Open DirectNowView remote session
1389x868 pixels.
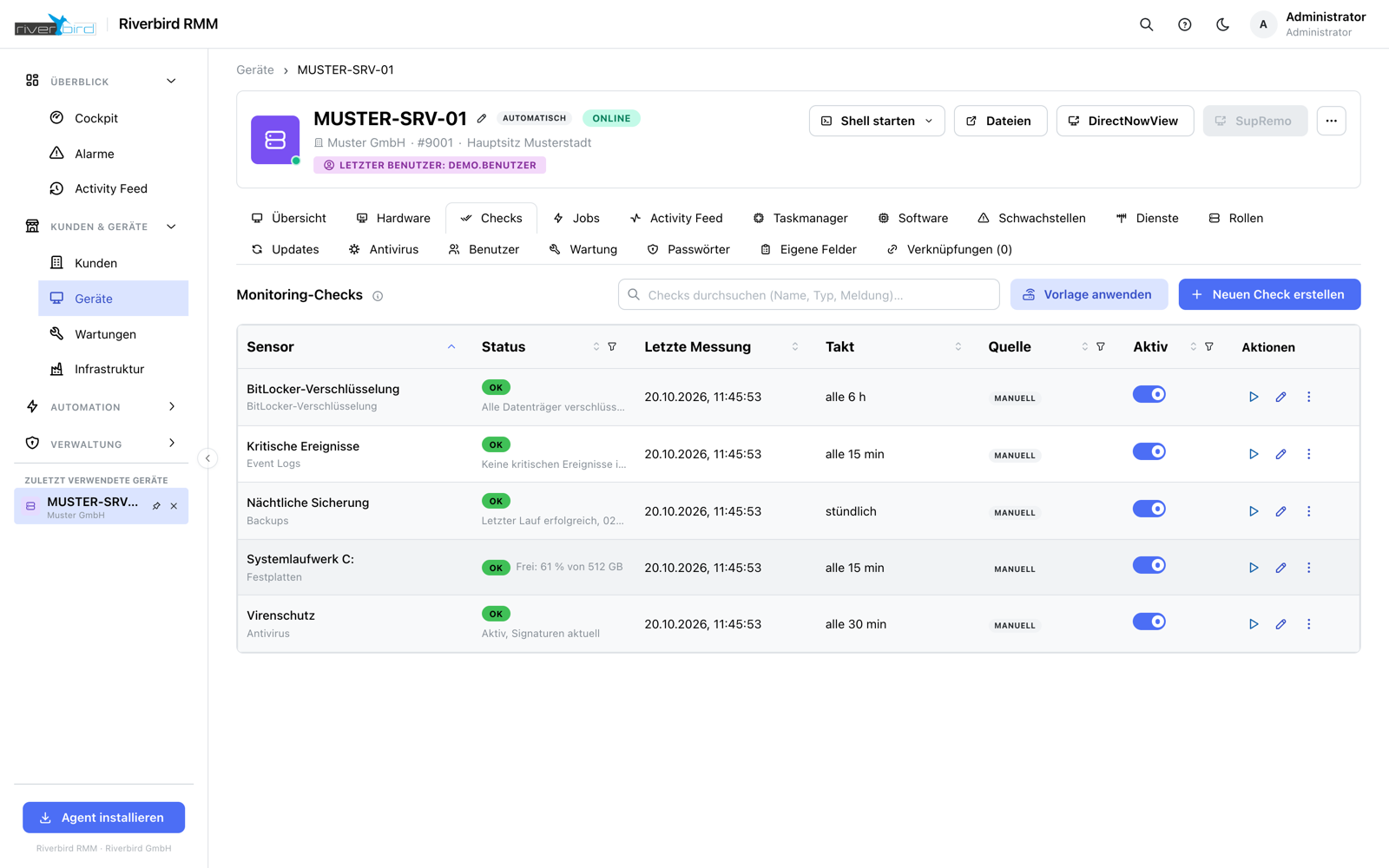point(1124,121)
